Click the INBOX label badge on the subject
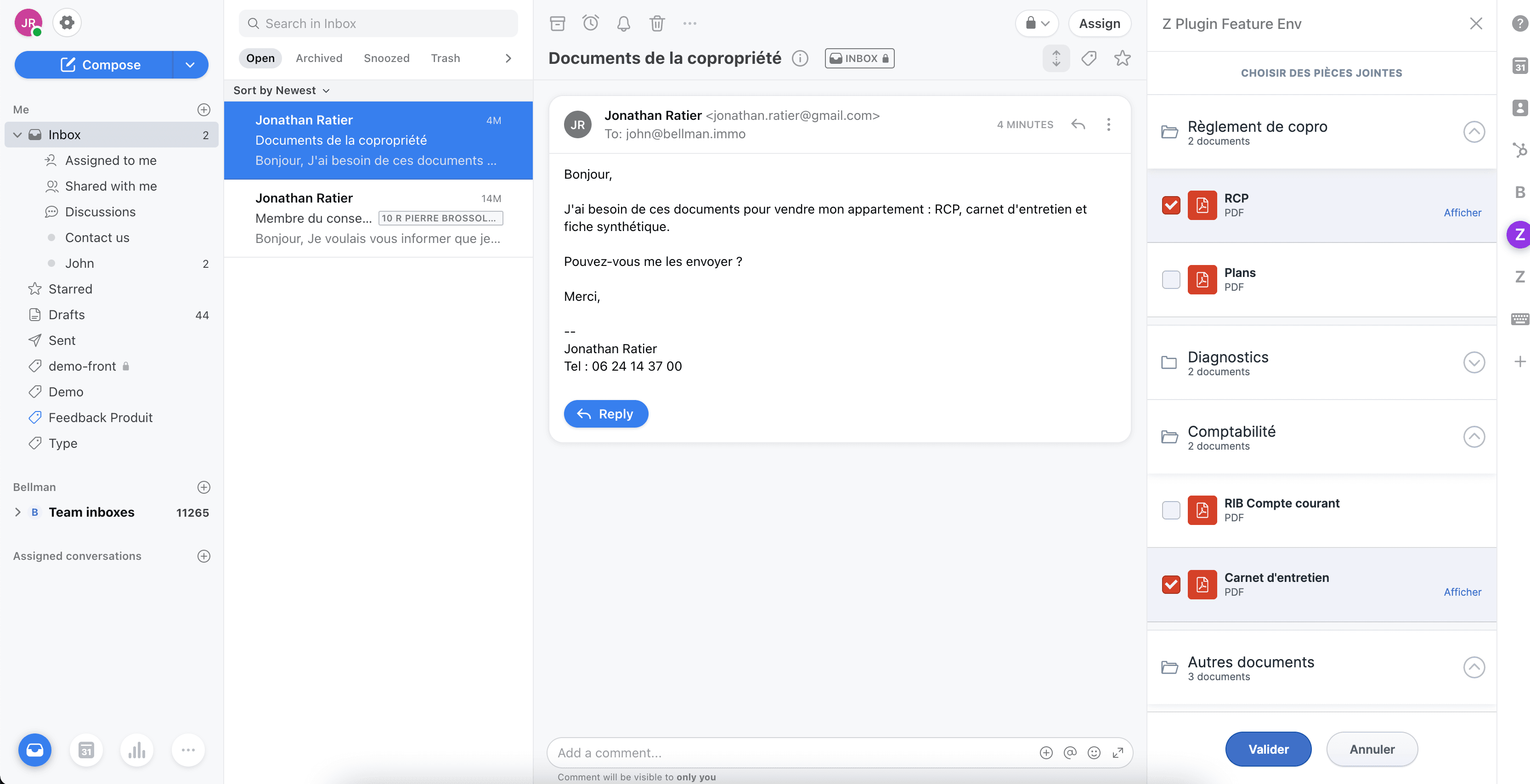Viewport: 1530px width, 784px height. click(859, 58)
